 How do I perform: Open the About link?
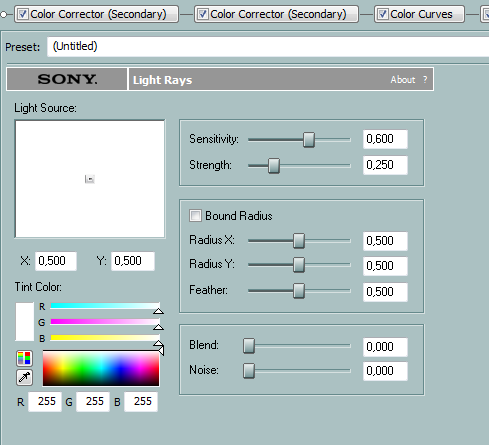point(403,80)
